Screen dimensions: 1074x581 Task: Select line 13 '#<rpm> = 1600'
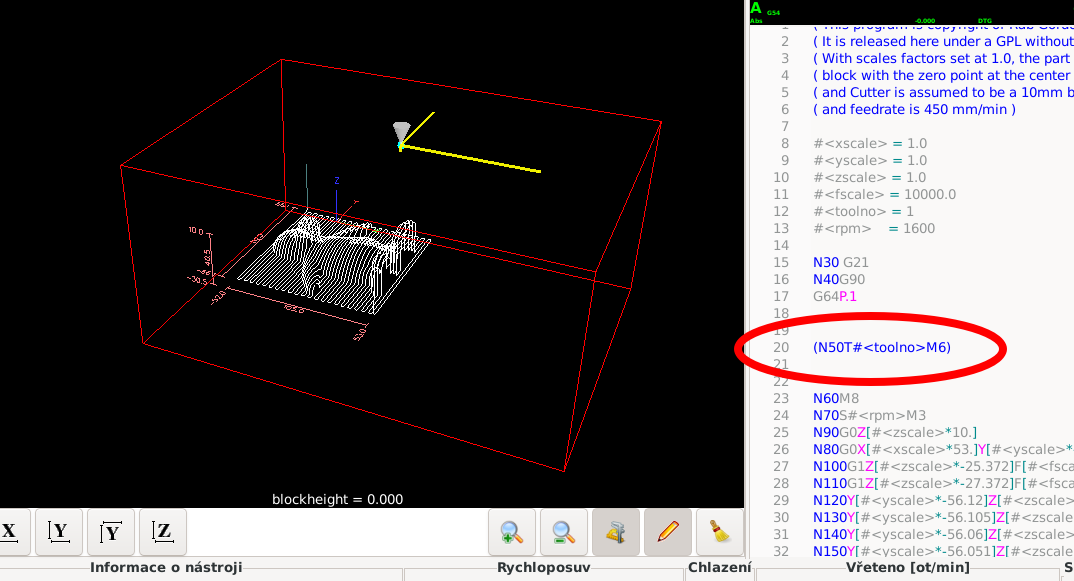coord(874,229)
